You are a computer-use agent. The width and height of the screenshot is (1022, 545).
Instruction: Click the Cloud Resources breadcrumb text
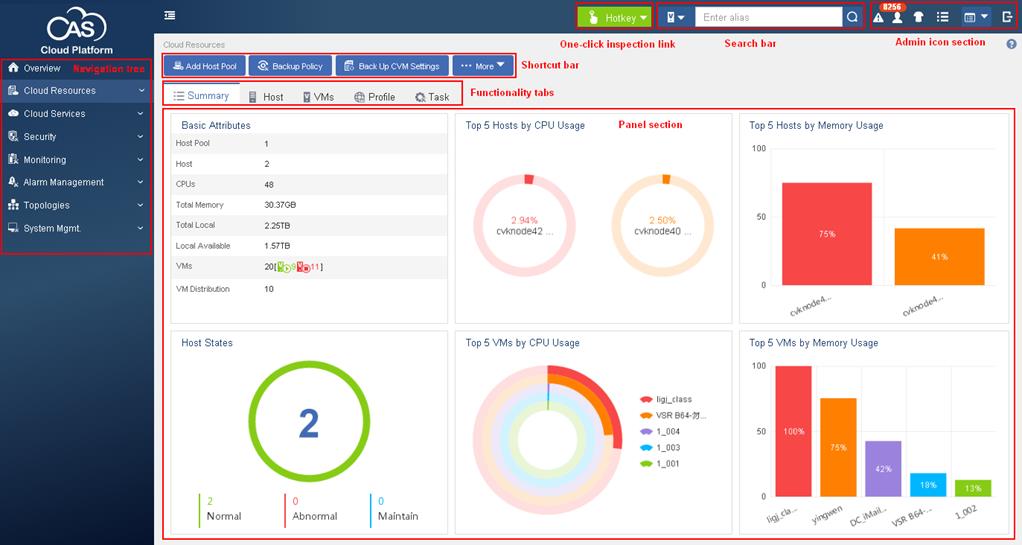click(194, 45)
